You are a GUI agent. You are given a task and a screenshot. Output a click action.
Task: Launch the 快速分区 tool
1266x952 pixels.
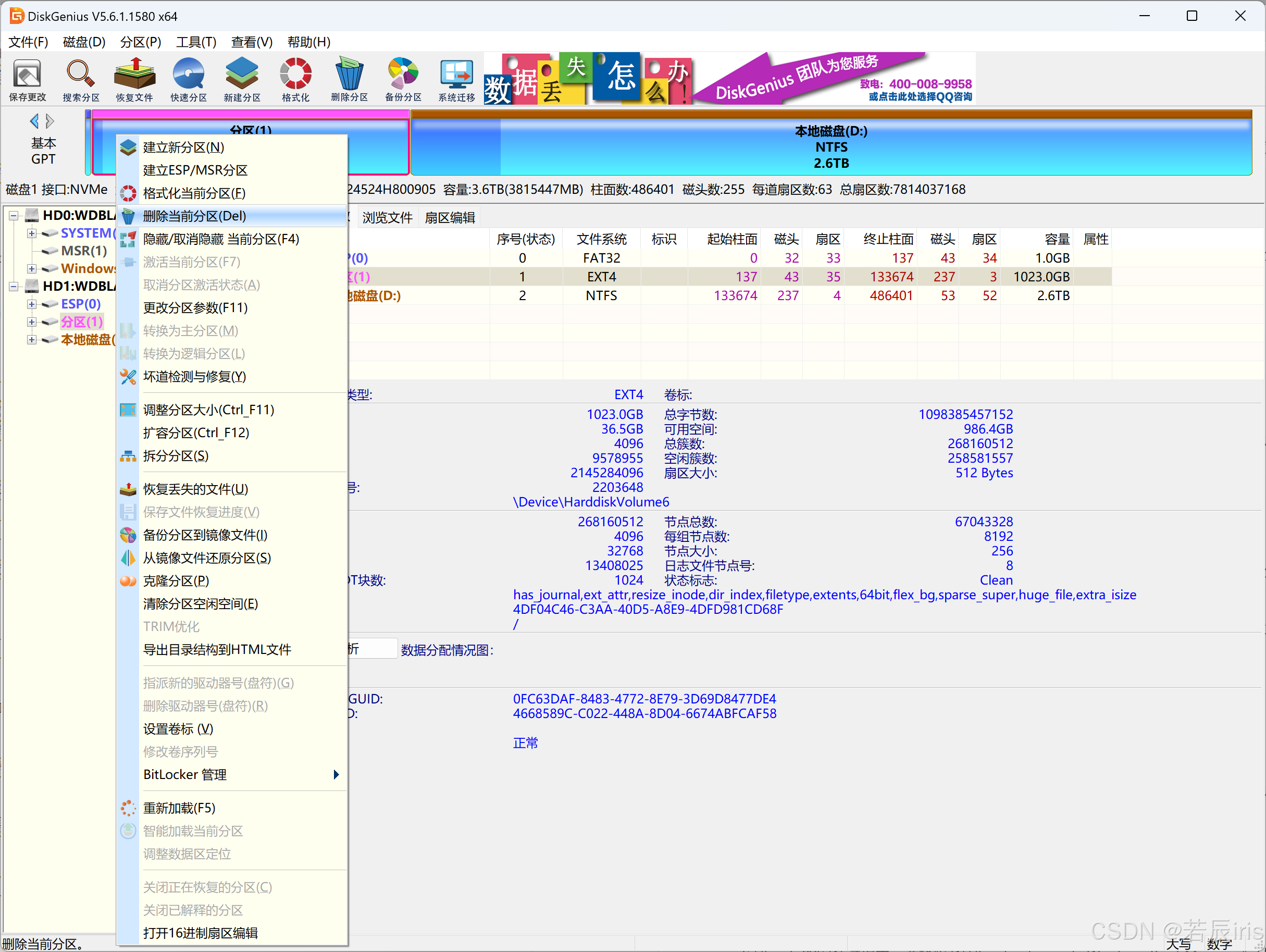point(188,80)
